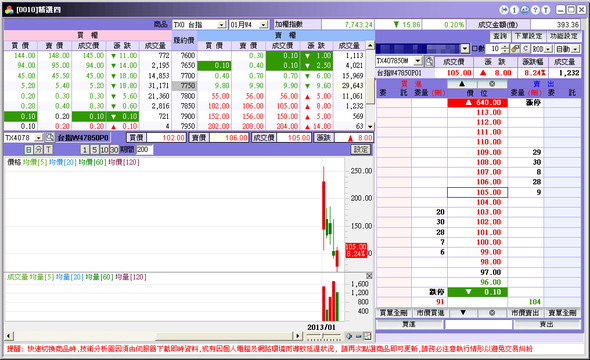Click the 漲停 640.00 limit-up cell

pyautogui.click(x=477, y=102)
